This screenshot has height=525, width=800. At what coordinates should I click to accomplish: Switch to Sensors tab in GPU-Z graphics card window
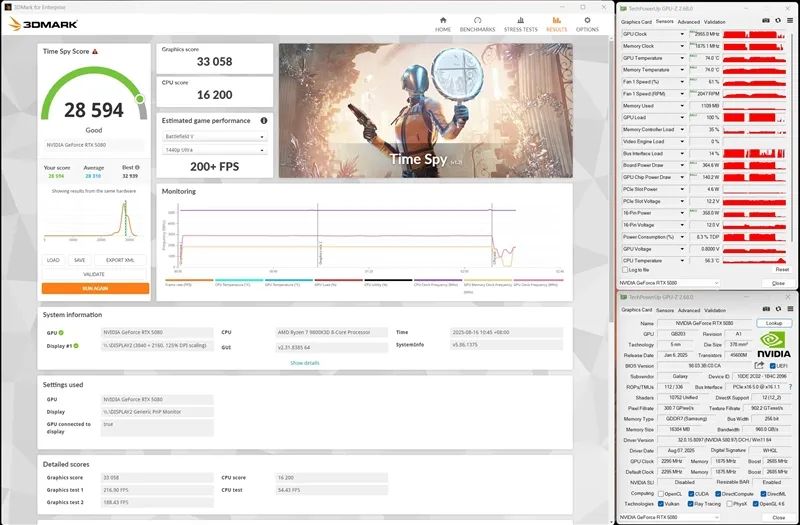(665, 310)
